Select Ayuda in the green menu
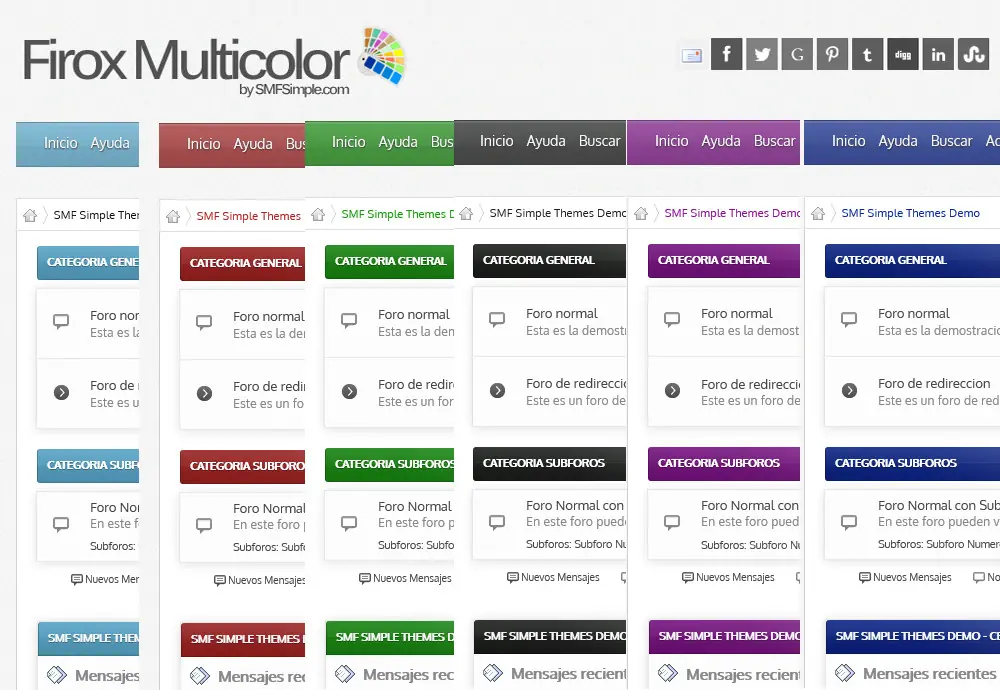Viewport: 1000px width, 690px height. tap(398, 142)
